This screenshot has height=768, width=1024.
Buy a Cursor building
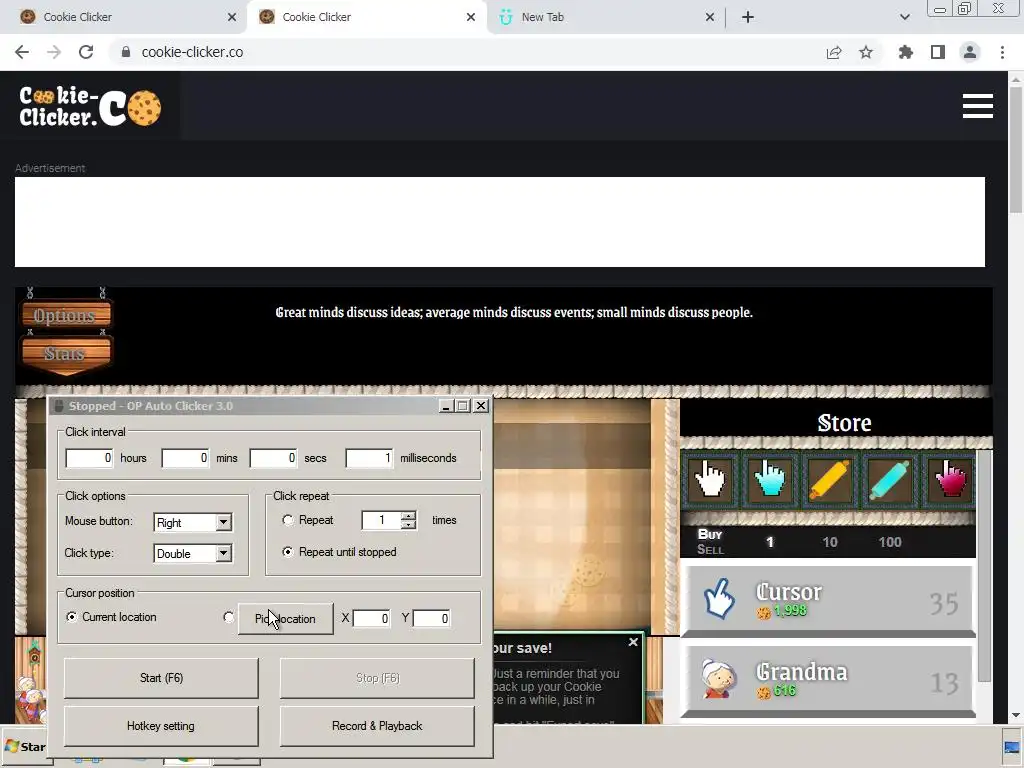tap(827, 601)
